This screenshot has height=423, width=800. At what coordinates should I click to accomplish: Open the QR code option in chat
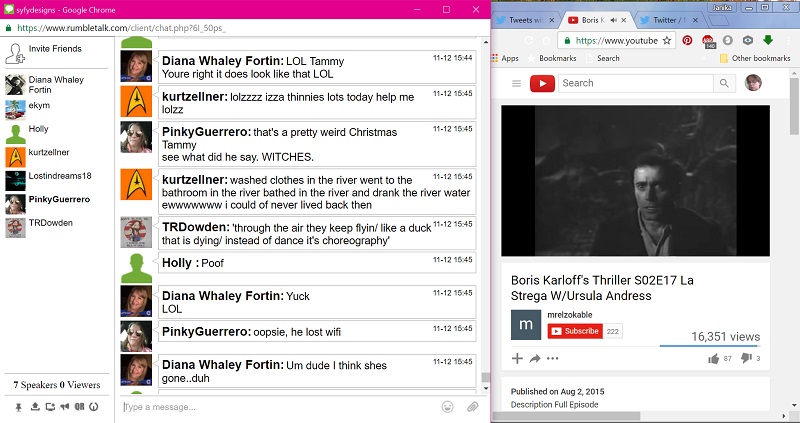pos(80,407)
